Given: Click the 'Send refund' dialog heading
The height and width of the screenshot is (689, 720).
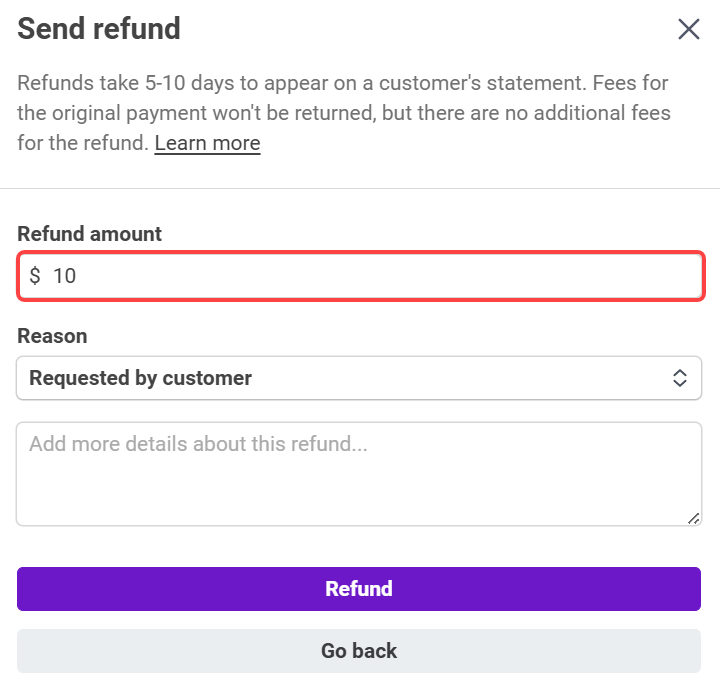Looking at the screenshot, I should pos(99,29).
